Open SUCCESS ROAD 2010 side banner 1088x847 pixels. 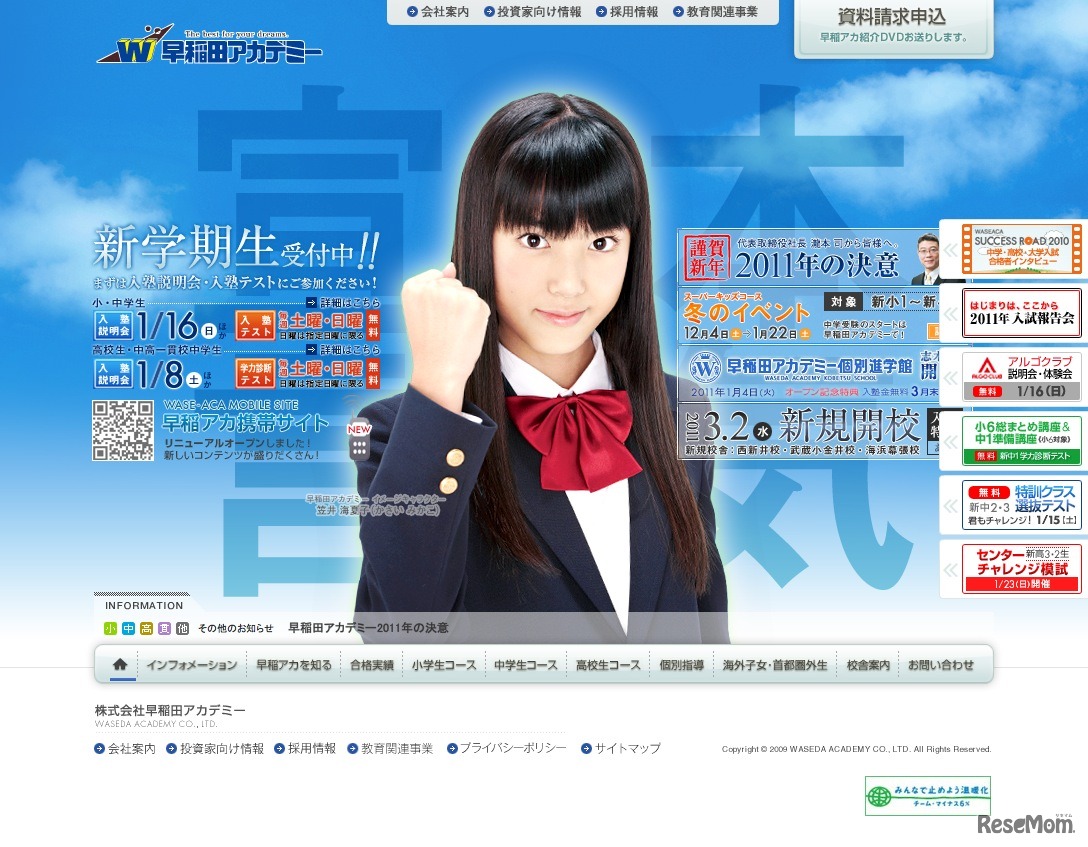(x=1021, y=249)
